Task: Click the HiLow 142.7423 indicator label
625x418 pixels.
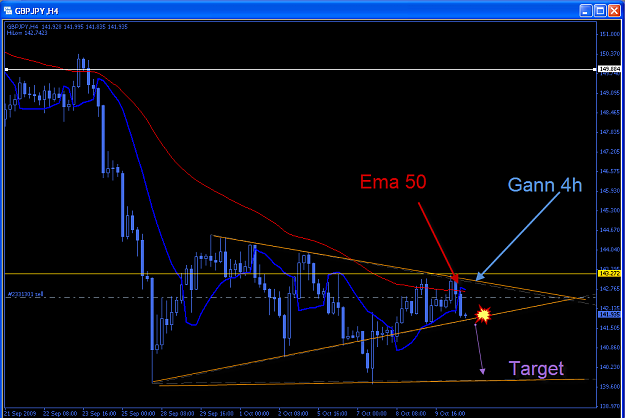Action: (x=27, y=33)
